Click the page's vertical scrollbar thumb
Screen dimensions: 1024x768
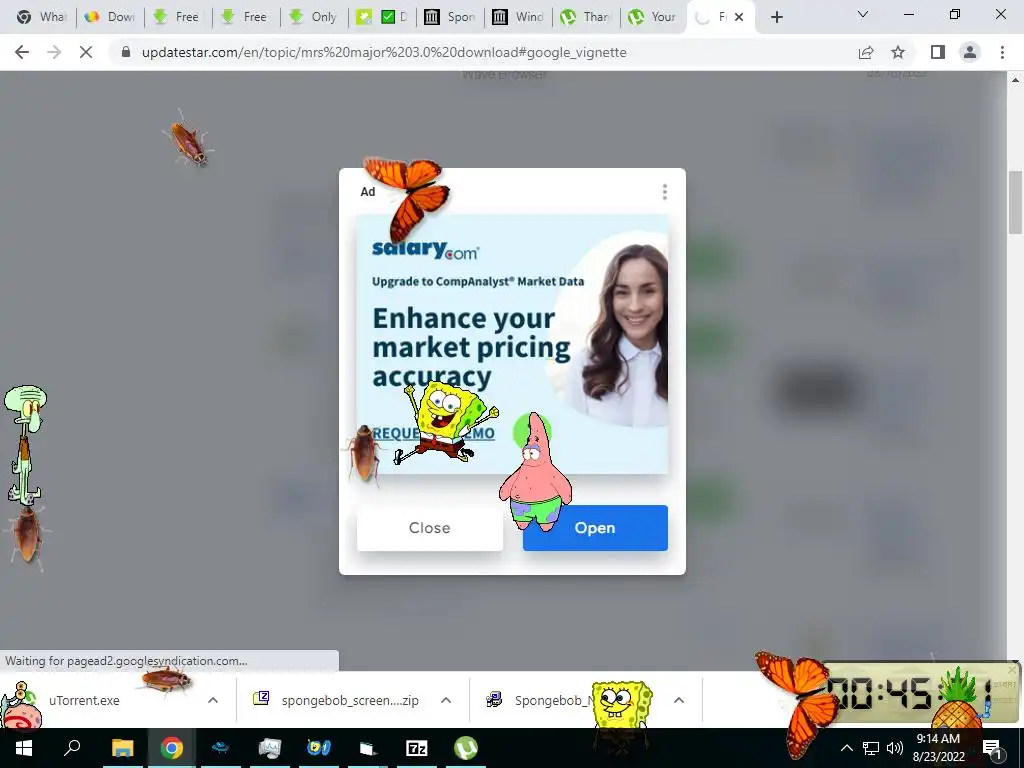pyautogui.click(x=1015, y=202)
